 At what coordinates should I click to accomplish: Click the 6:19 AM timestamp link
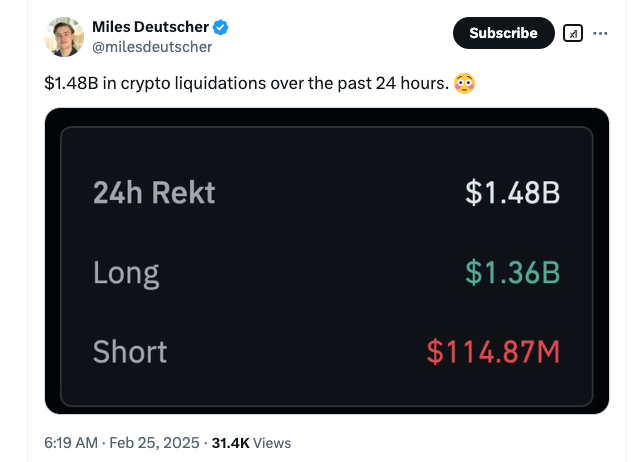coord(71,443)
